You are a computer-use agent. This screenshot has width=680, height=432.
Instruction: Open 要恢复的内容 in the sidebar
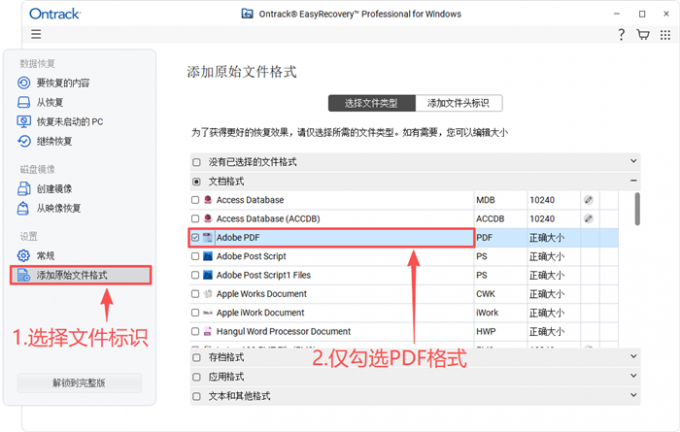pos(63,82)
